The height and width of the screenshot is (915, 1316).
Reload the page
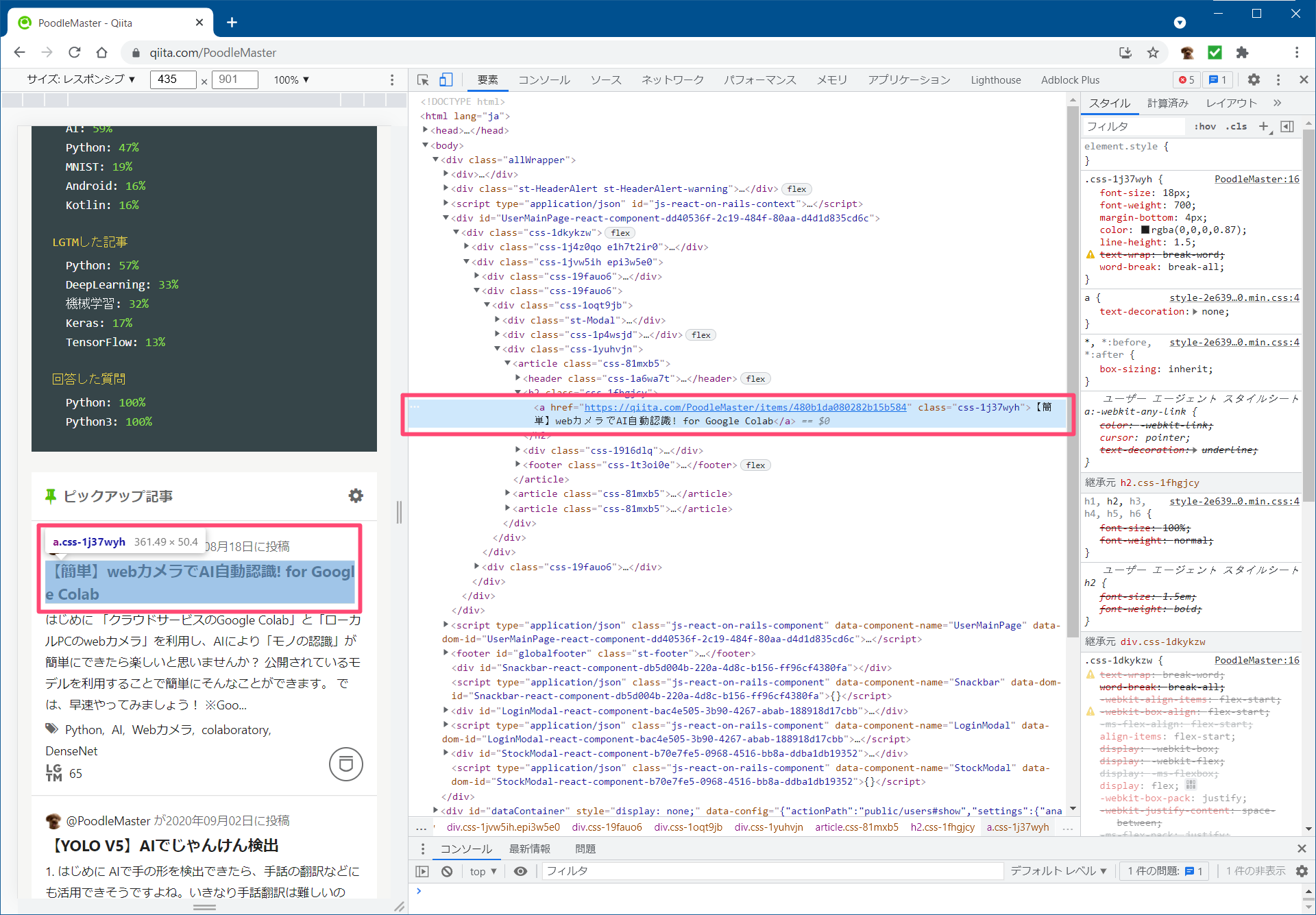74,53
